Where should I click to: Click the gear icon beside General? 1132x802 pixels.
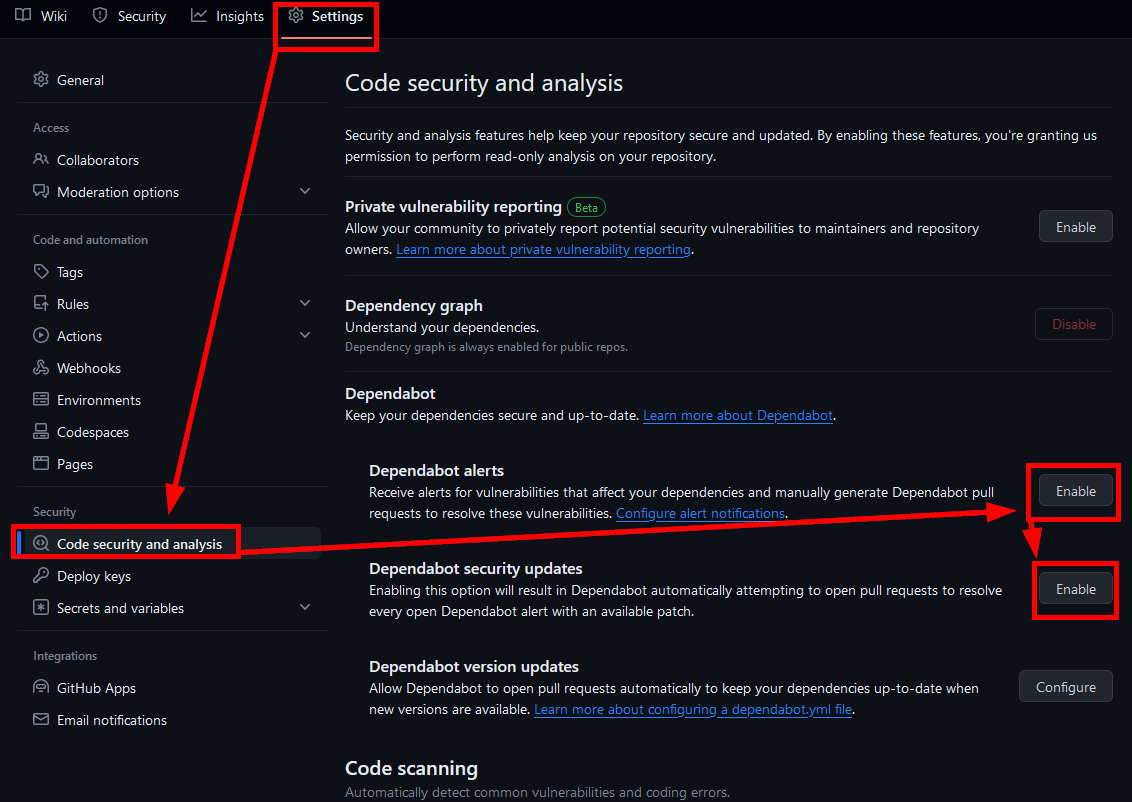[x=41, y=80]
